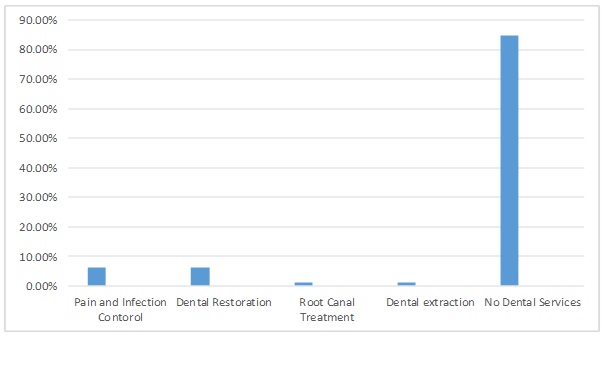The width and height of the screenshot is (607, 390).
Task: Click the Pain and Infection Contorol label
Action: (120, 309)
